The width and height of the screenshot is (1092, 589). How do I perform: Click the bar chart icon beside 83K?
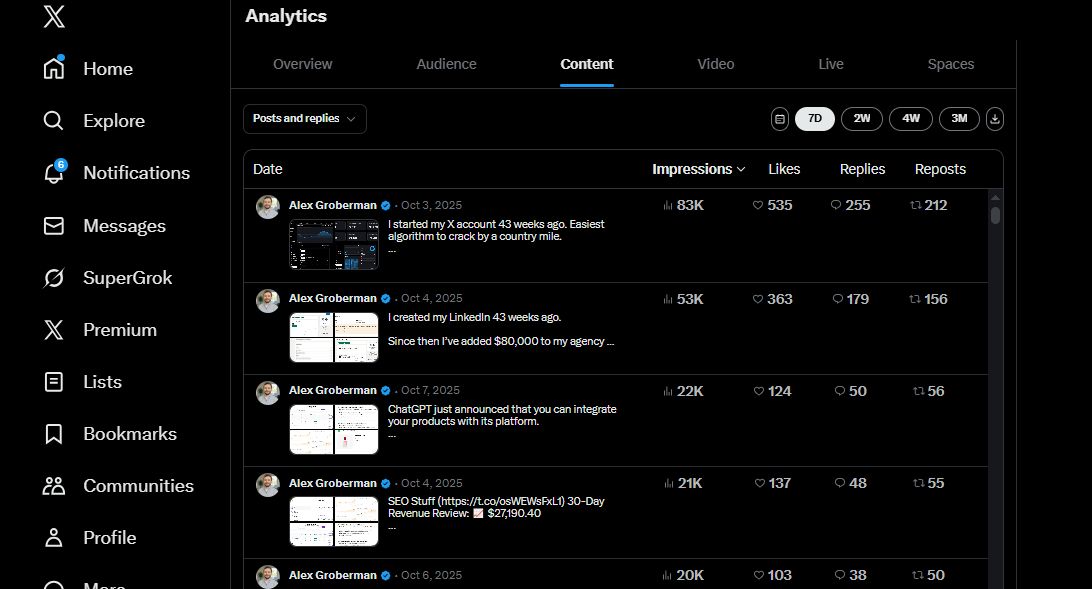click(x=668, y=205)
